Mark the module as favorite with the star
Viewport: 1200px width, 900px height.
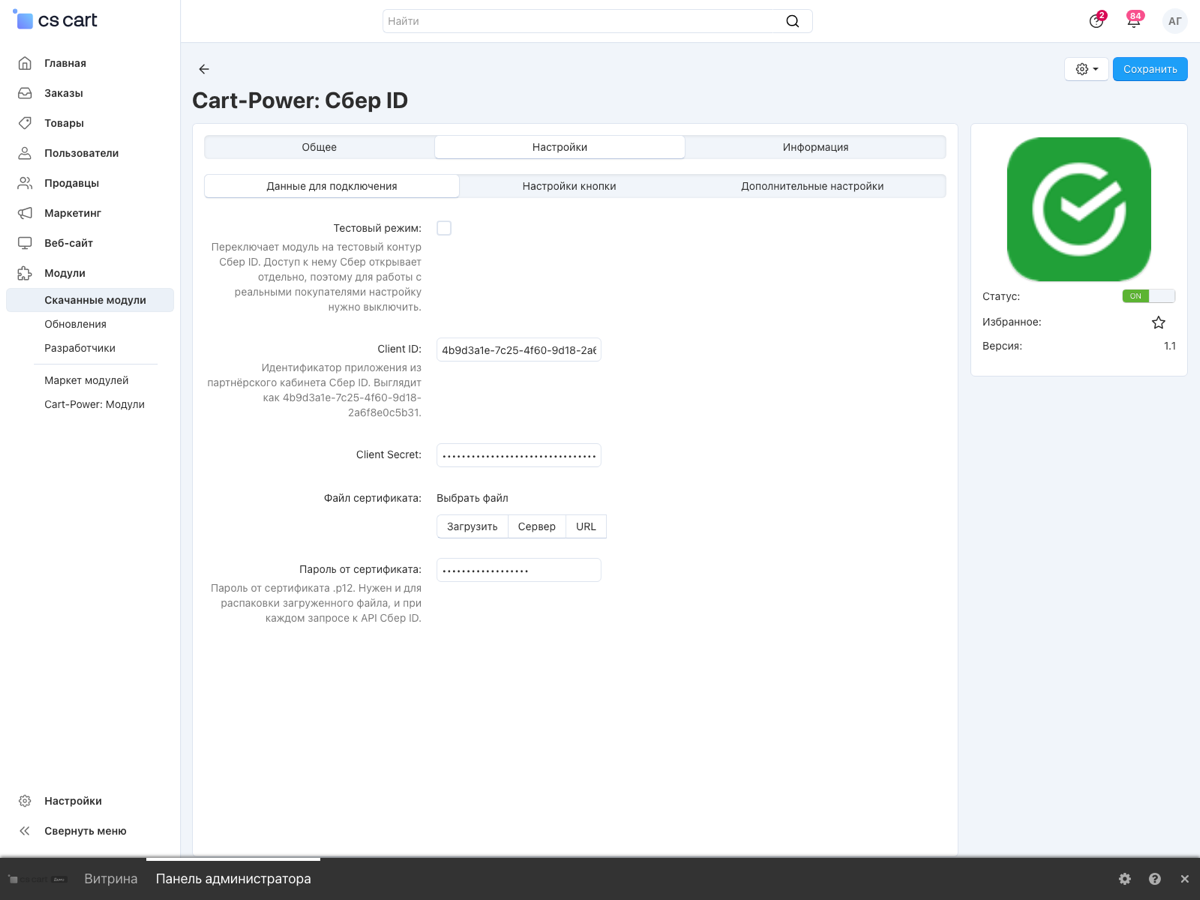tap(1159, 322)
